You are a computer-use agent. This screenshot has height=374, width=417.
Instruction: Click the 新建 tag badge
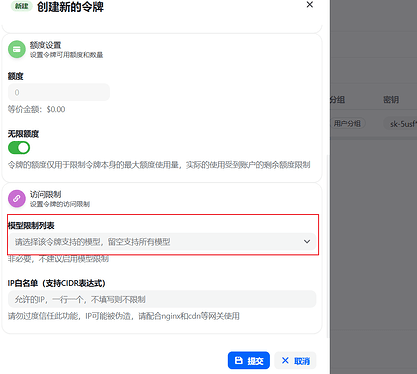click(21, 6)
